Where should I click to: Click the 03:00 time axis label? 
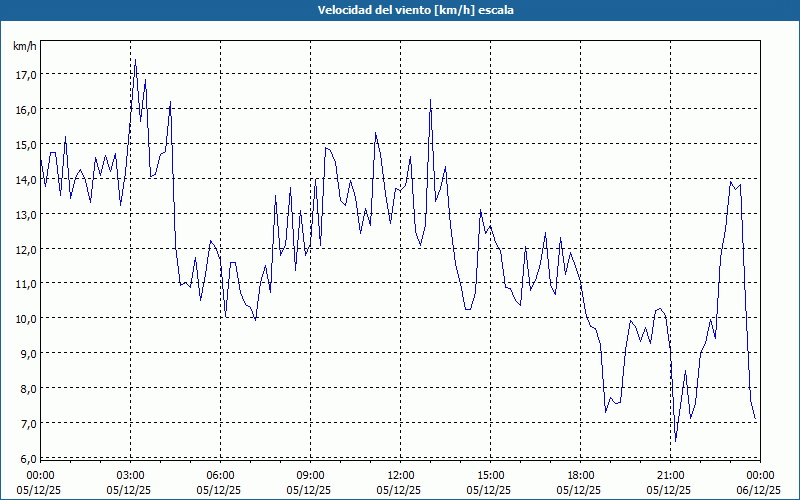click(130, 476)
